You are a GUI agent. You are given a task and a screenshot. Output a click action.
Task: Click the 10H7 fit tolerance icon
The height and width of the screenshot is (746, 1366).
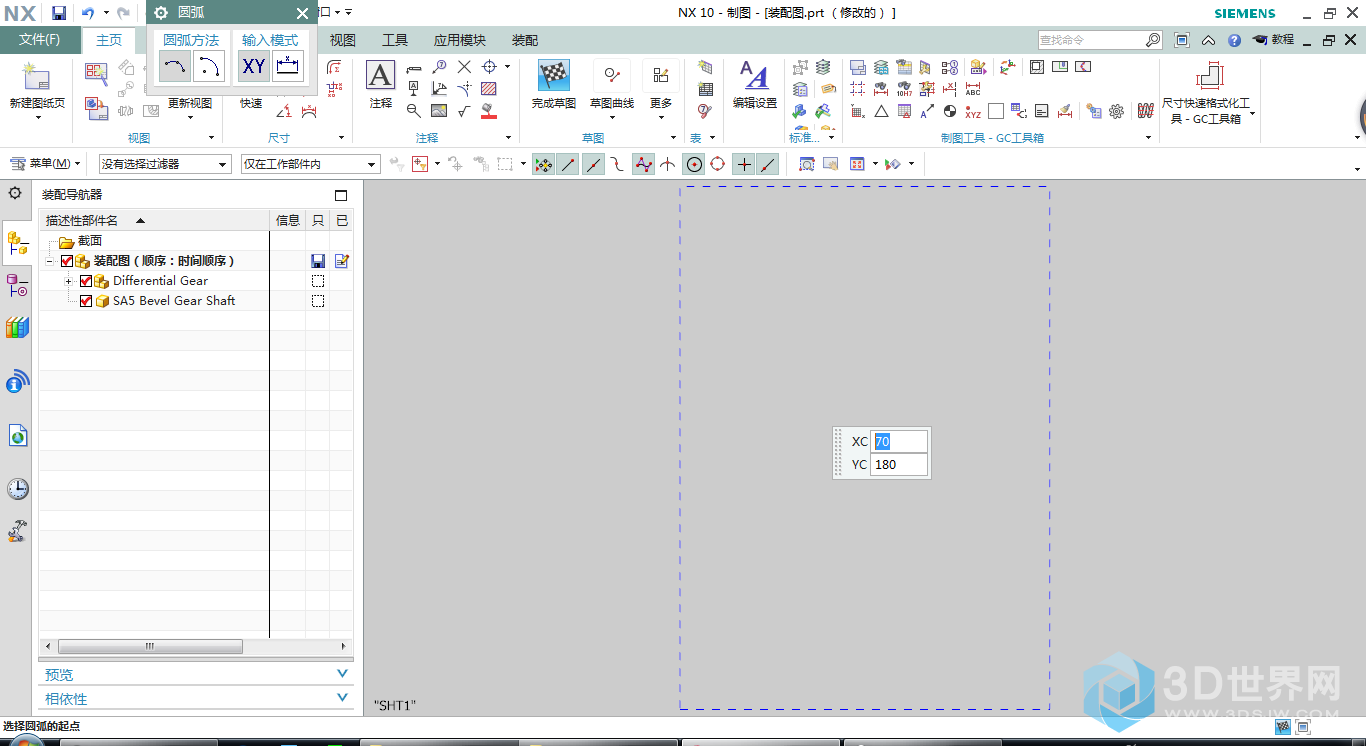[904, 89]
